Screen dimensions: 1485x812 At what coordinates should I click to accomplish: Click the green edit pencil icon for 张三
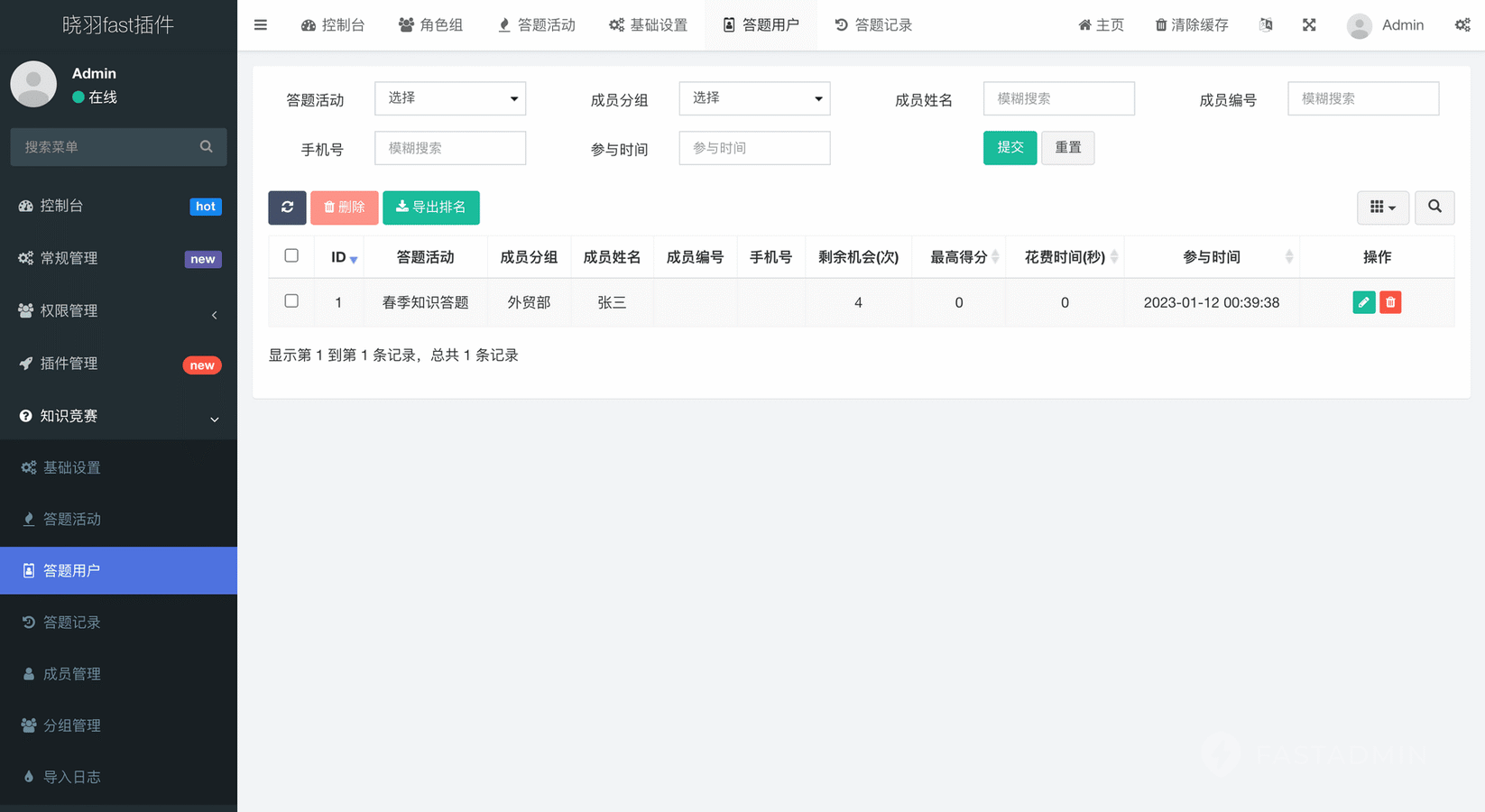pyautogui.click(x=1363, y=302)
